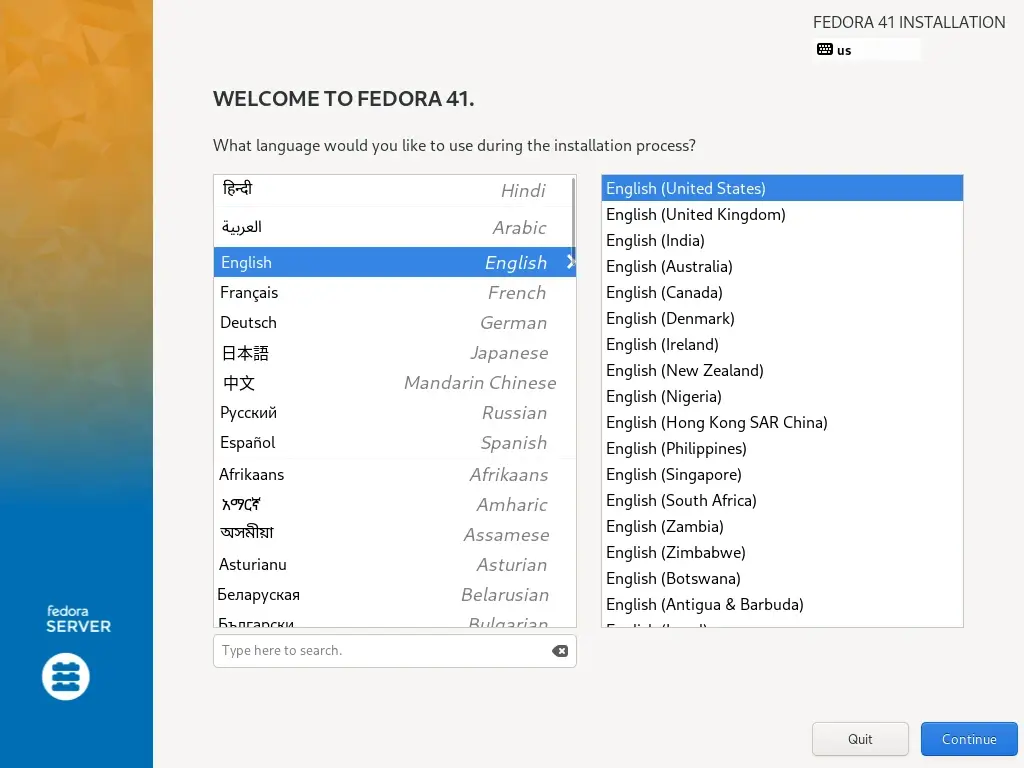Screen dimensions: 1024x768
Task: Choose English (South Africa) locale
Action: (x=782, y=500)
